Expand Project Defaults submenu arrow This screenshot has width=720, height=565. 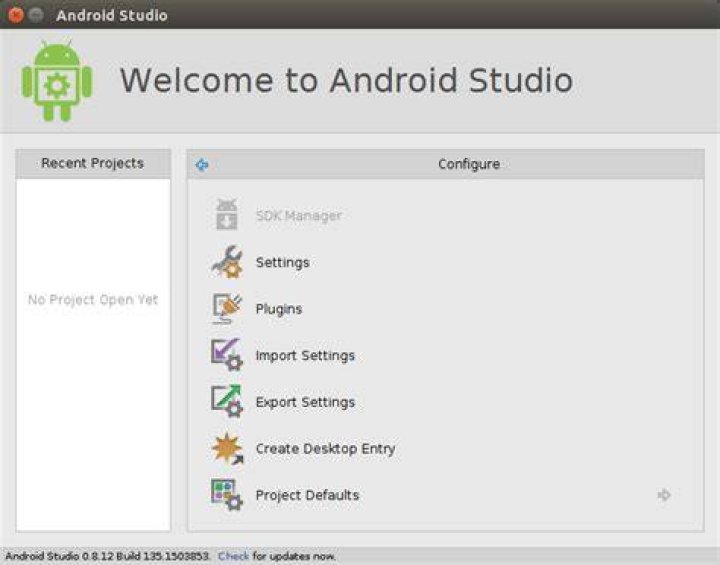(664, 495)
